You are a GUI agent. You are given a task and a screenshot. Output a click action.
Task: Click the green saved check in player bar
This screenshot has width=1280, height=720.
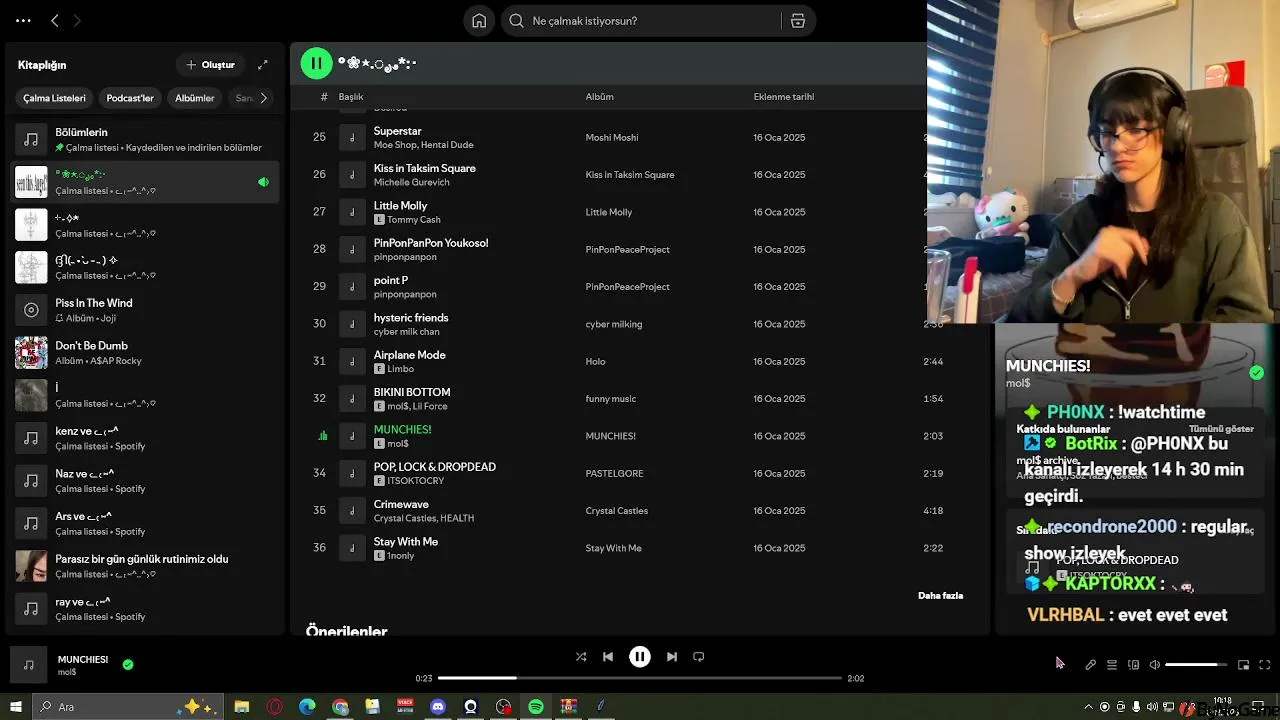[x=128, y=664]
